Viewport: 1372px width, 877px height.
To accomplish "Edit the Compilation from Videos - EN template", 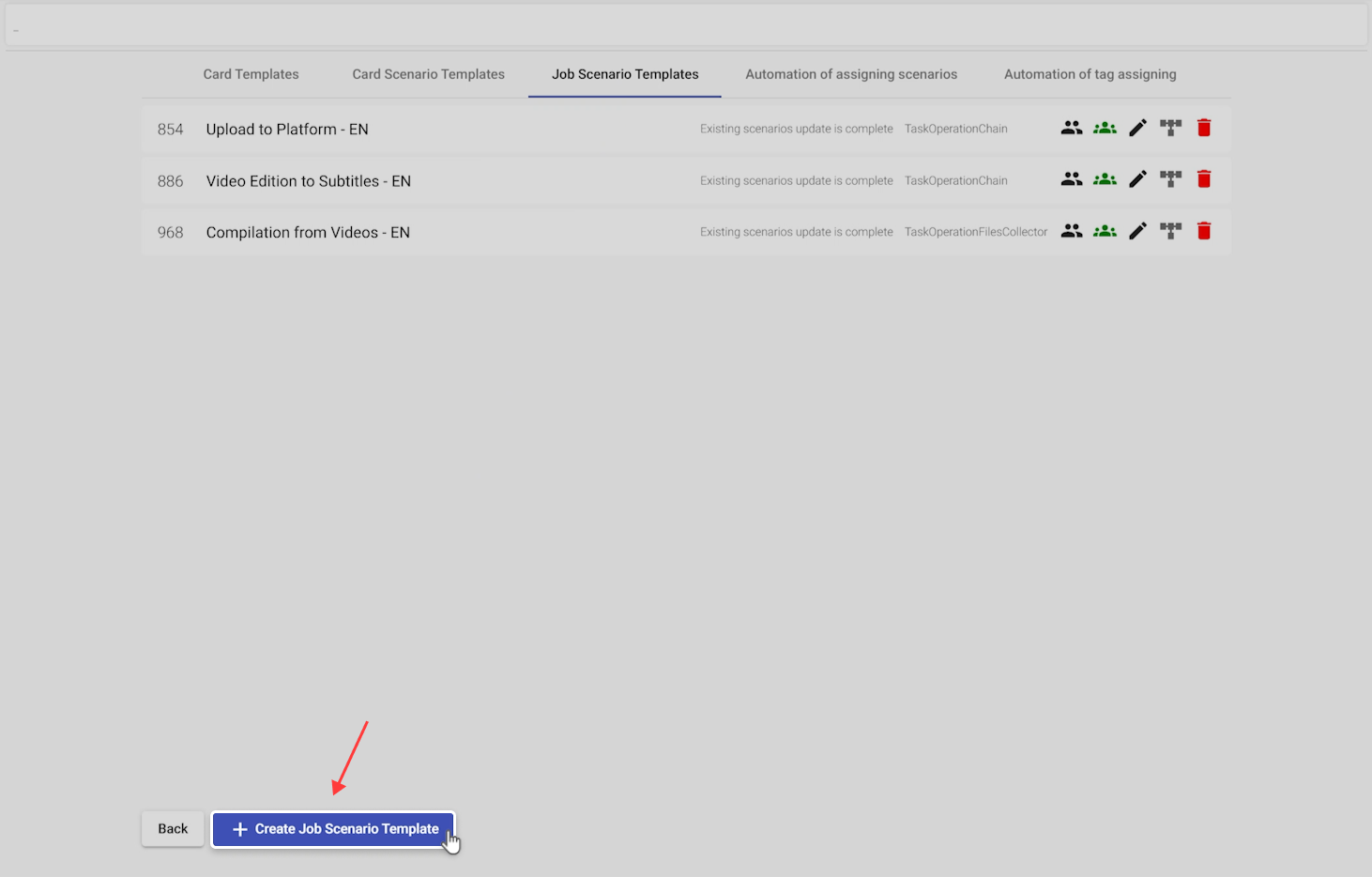I will coord(1137,231).
